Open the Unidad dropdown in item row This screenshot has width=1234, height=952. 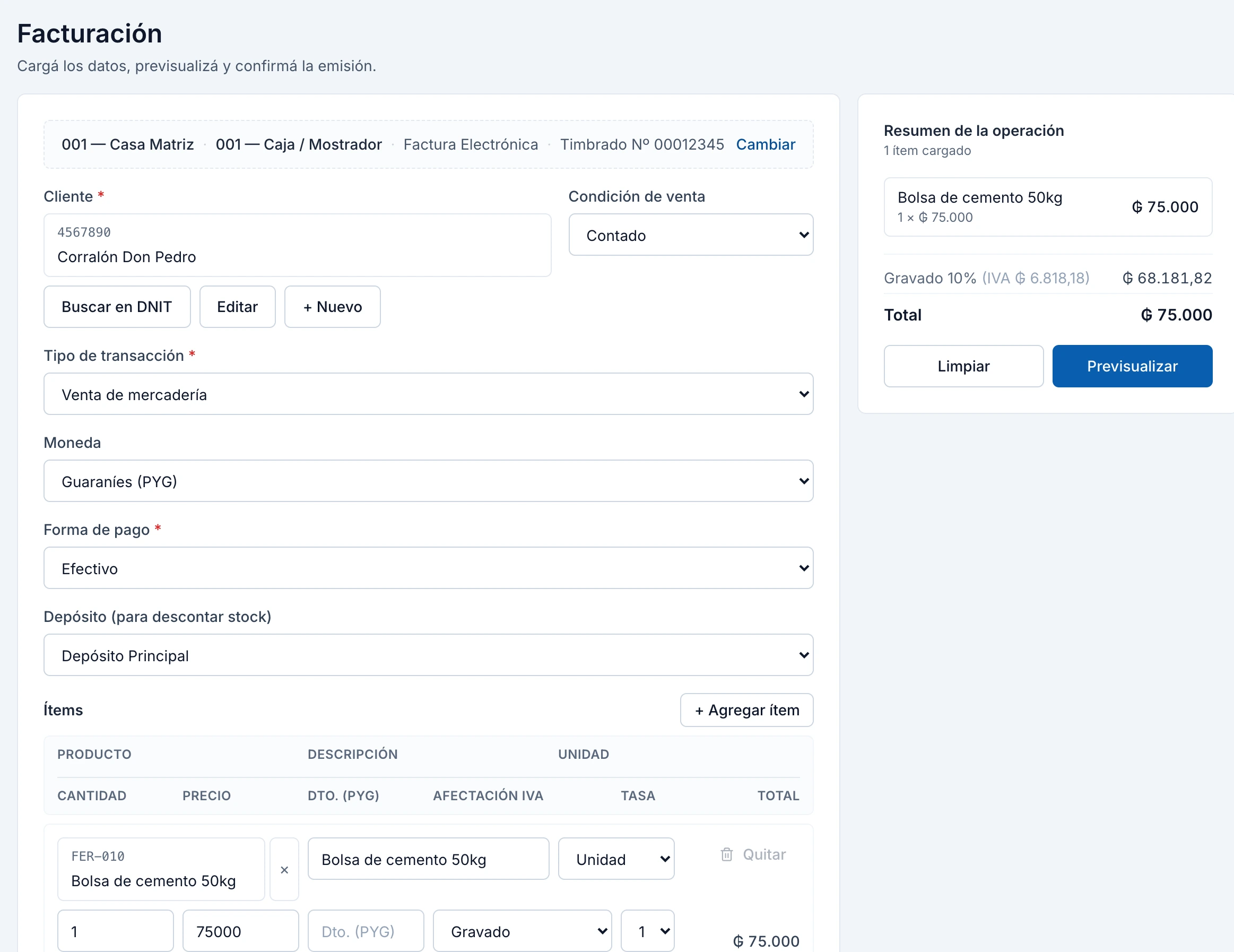616,859
